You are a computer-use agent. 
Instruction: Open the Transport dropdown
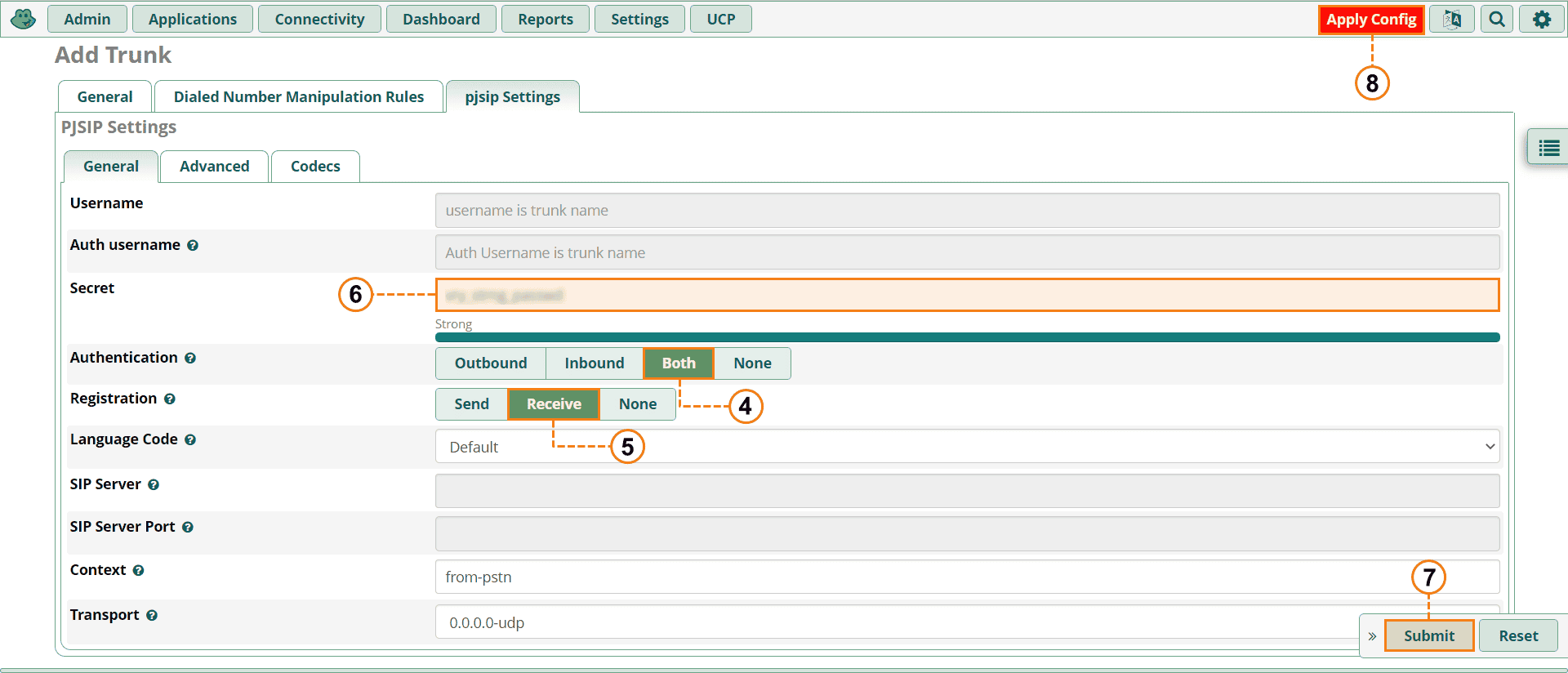[x=967, y=622]
